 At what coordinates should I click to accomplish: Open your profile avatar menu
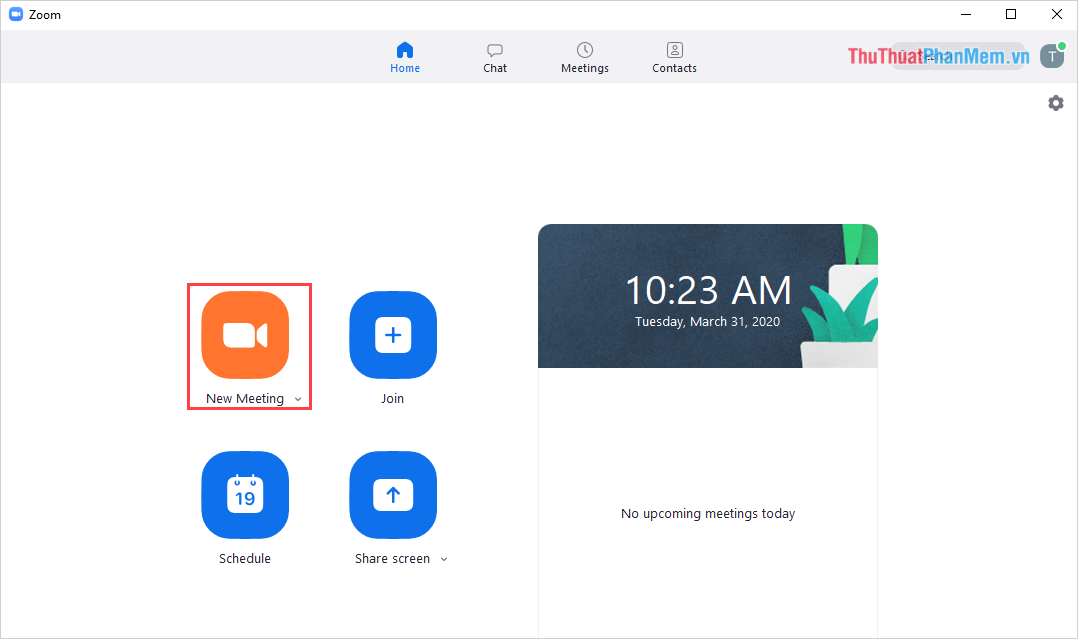(1052, 56)
